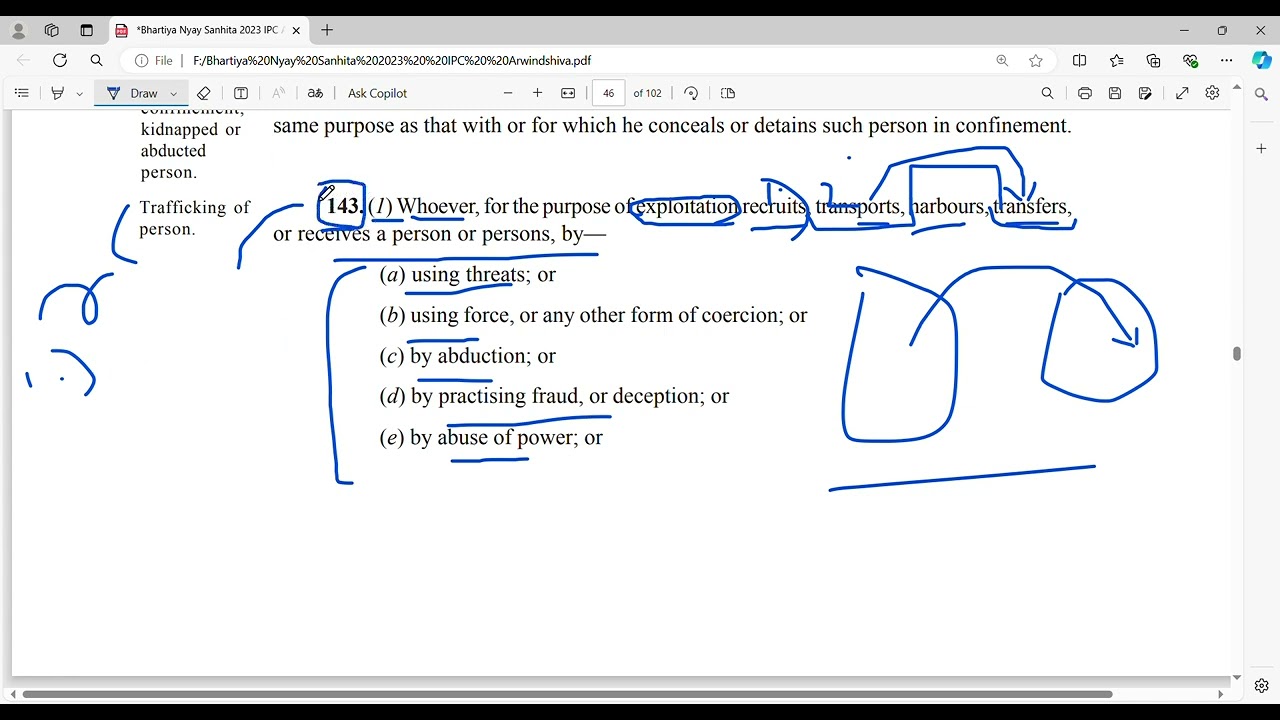Click the using threats clause text
This screenshot has width=1280, height=720.
[x=468, y=274]
